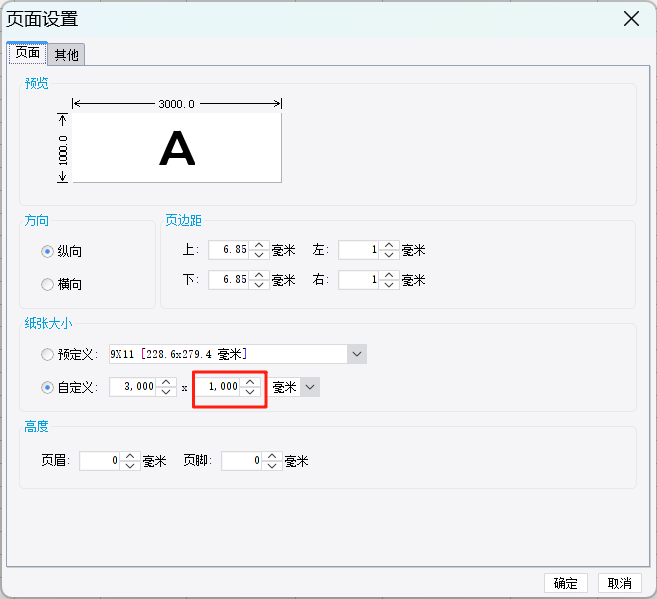Click the 1000.0 height label in preview
The height and width of the screenshot is (599, 657).
[63, 150]
